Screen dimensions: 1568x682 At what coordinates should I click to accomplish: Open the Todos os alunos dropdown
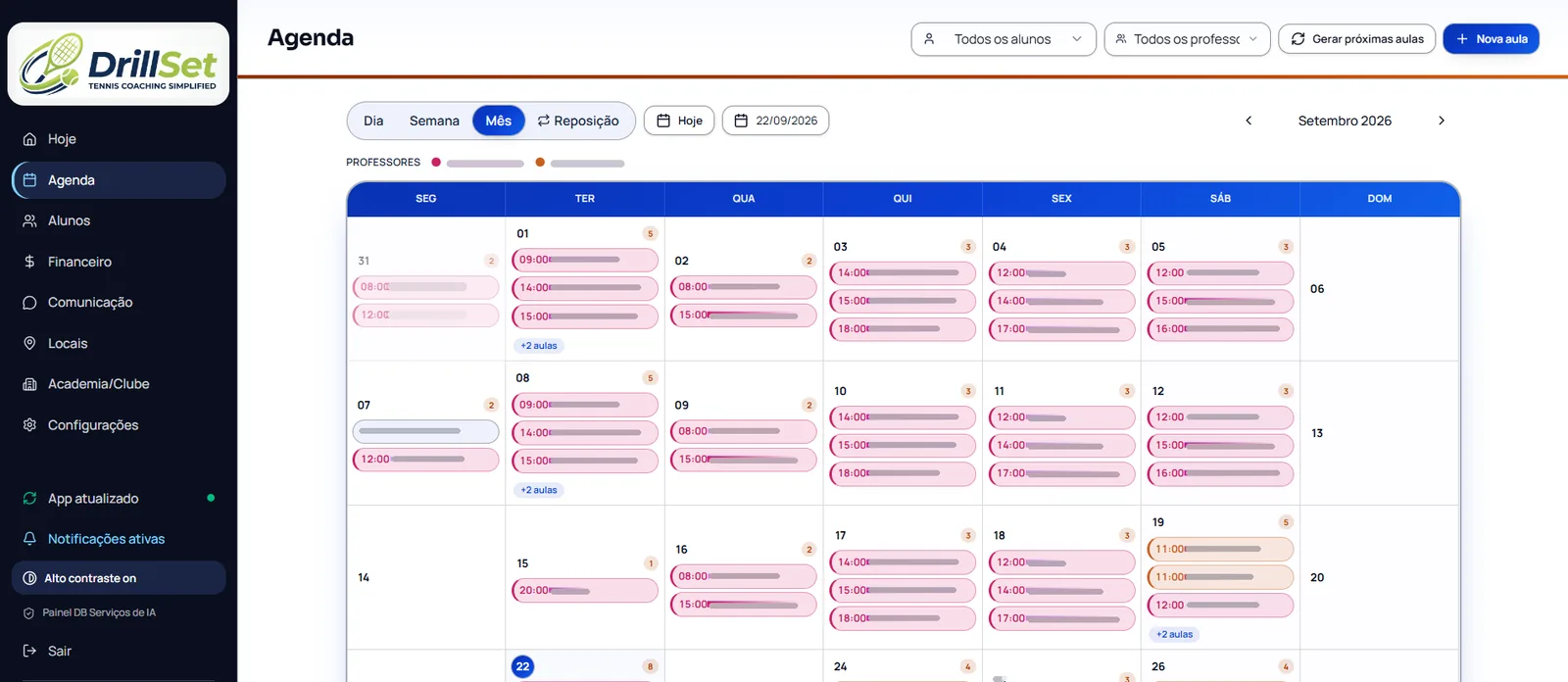1004,39
